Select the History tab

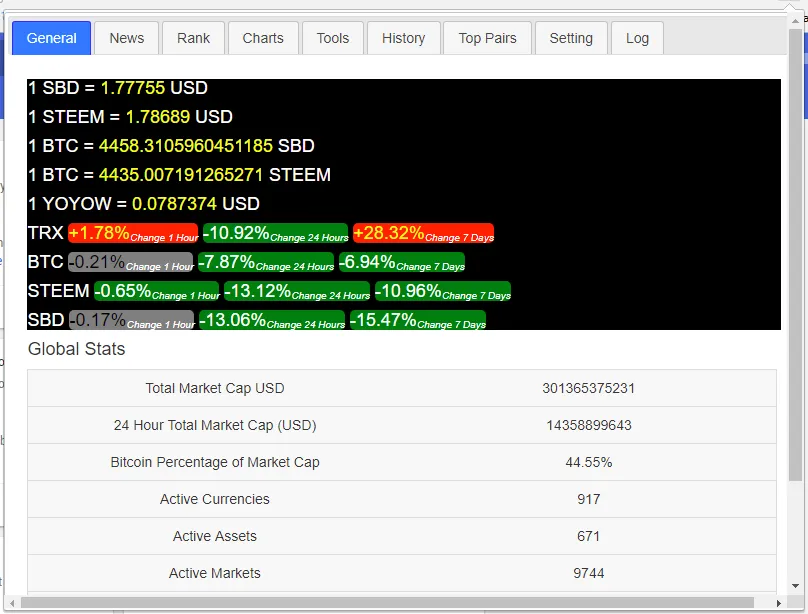tap(403, 38)
